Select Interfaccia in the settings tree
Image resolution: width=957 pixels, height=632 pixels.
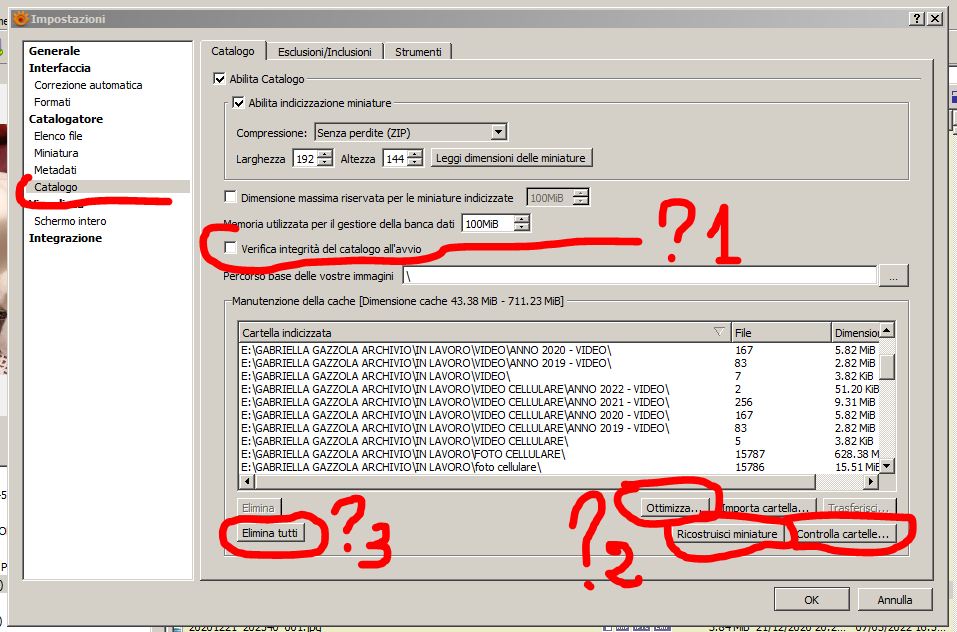pyautogui.click(x=59, y=68)
